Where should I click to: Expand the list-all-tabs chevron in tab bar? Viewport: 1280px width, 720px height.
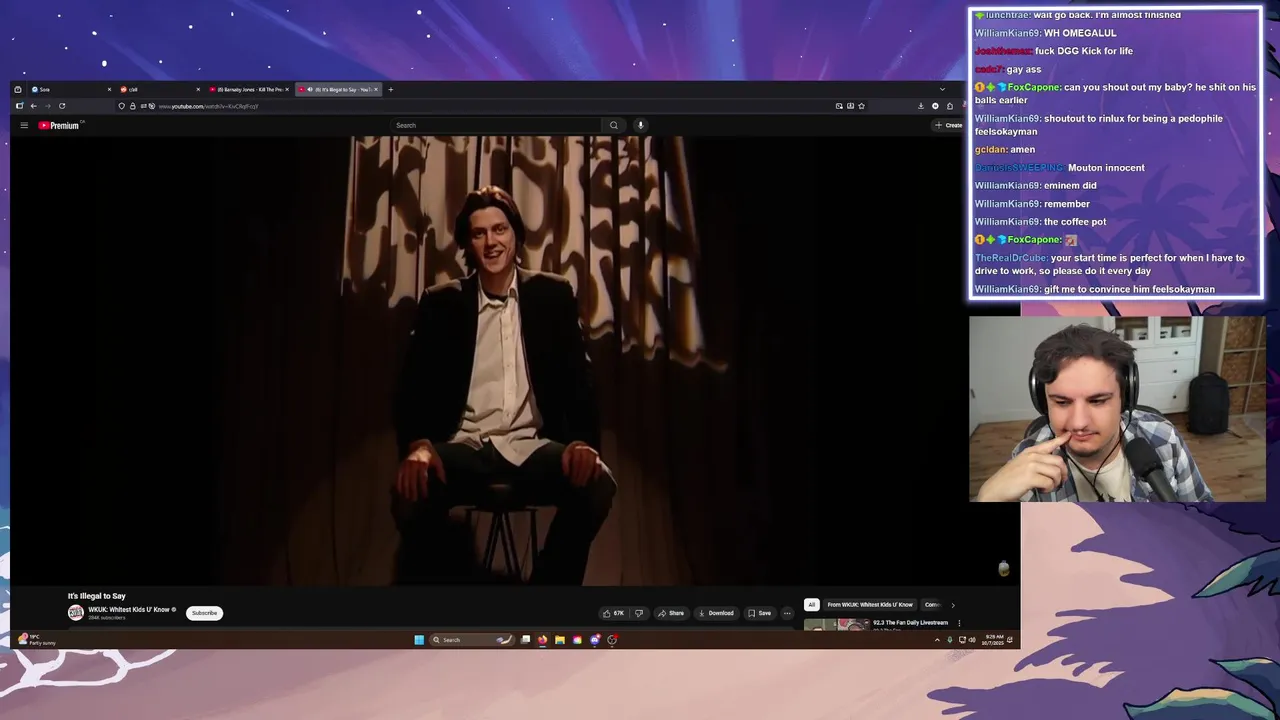[942, 89]
